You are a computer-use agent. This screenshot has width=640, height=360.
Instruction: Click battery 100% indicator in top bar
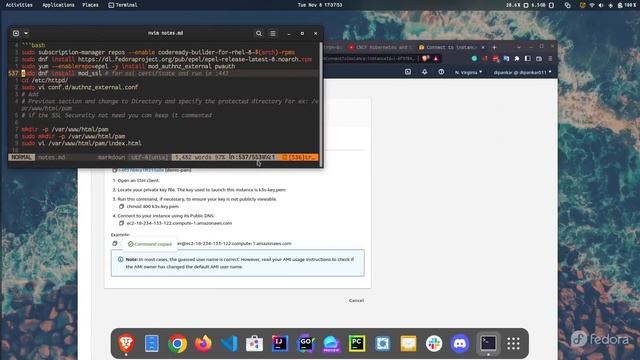pos(627,5)
